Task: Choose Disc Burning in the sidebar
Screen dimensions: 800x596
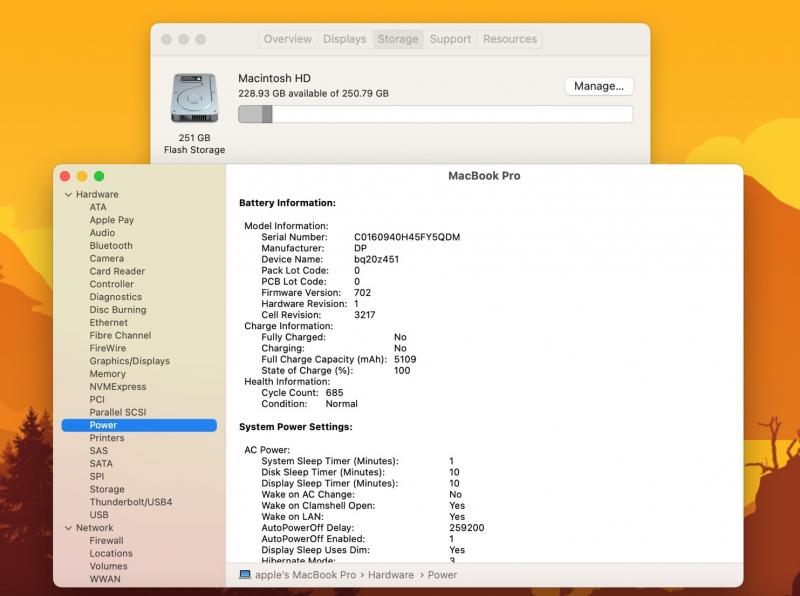Action: [x=118, y=310]
